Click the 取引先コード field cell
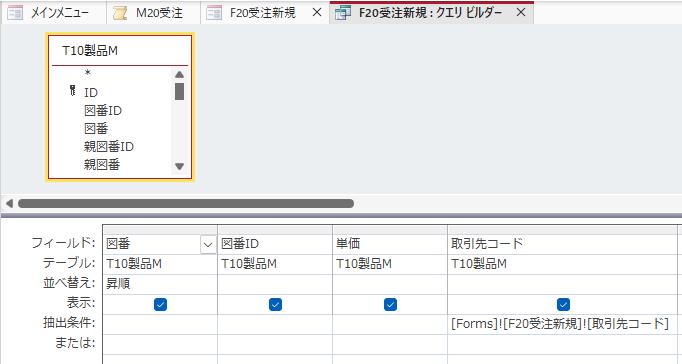 (x=562, y=244)
